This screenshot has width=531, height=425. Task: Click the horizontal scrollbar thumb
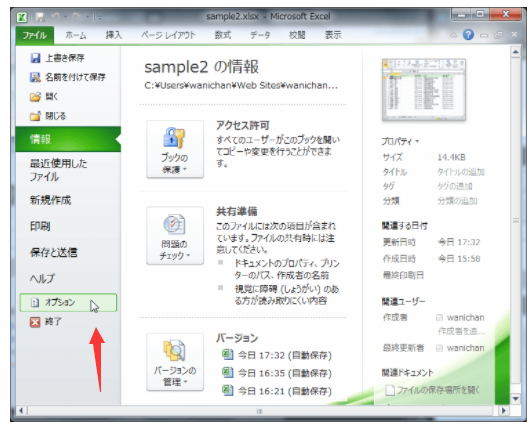pos(259,411)
